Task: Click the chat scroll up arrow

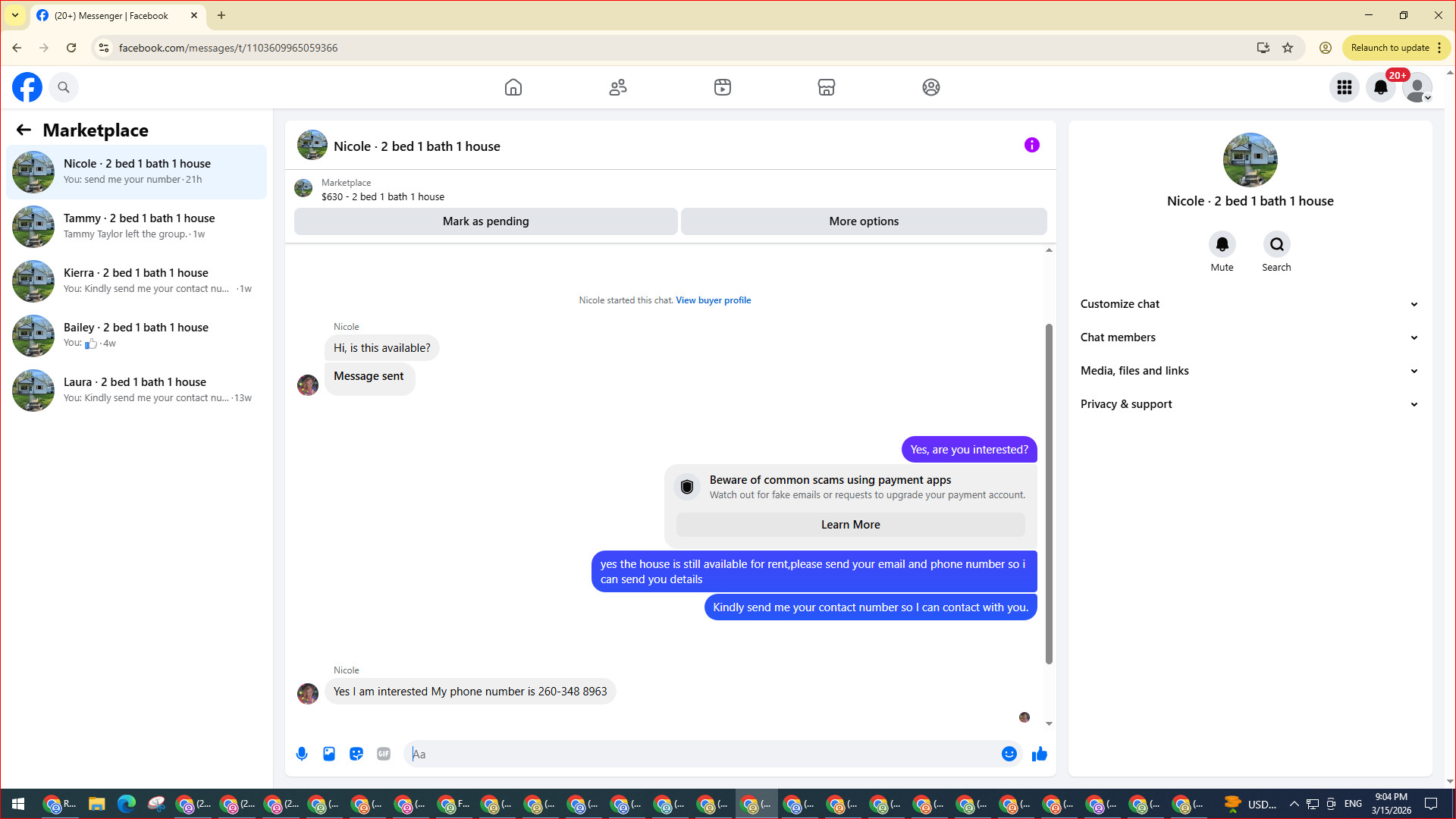Action: pyautogui.click(x=1049, y=250)
